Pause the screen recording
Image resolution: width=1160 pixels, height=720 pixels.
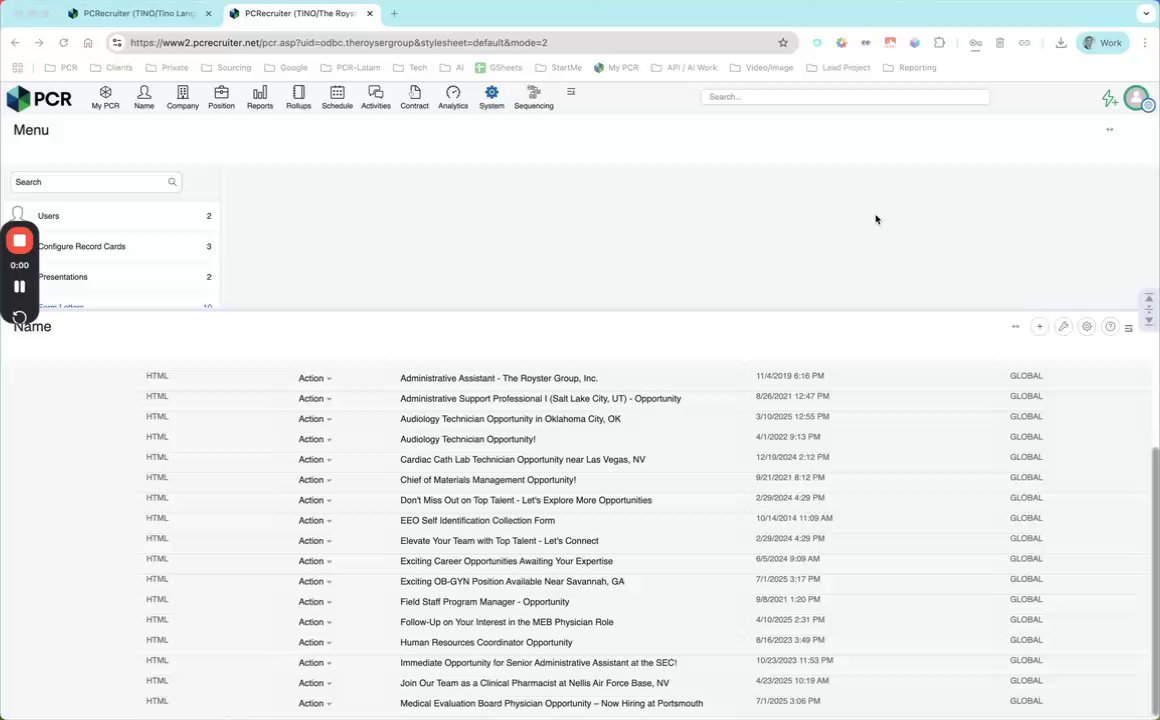[x=20, y=286]
